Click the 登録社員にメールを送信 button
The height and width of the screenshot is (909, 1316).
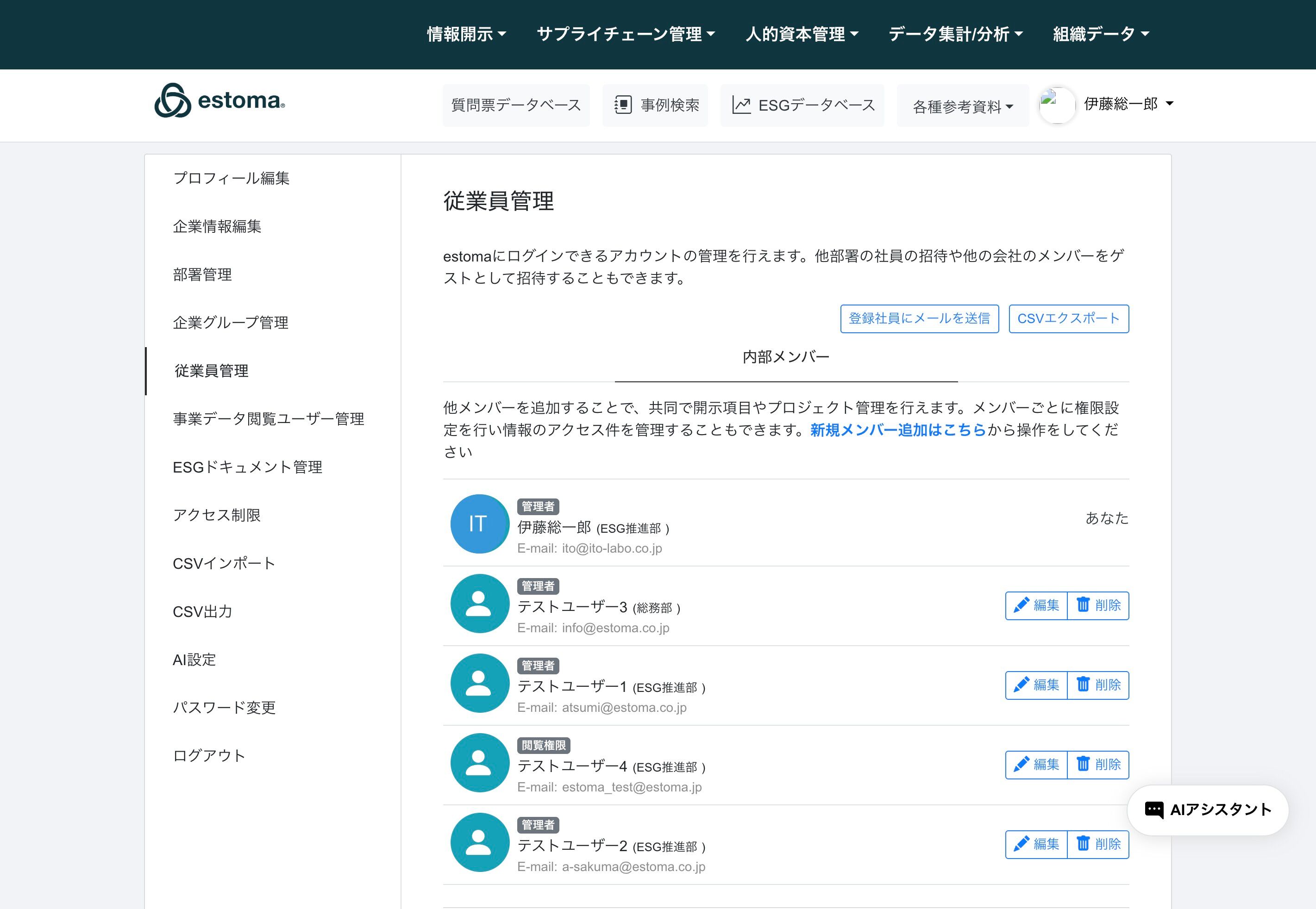coord(919,318)
